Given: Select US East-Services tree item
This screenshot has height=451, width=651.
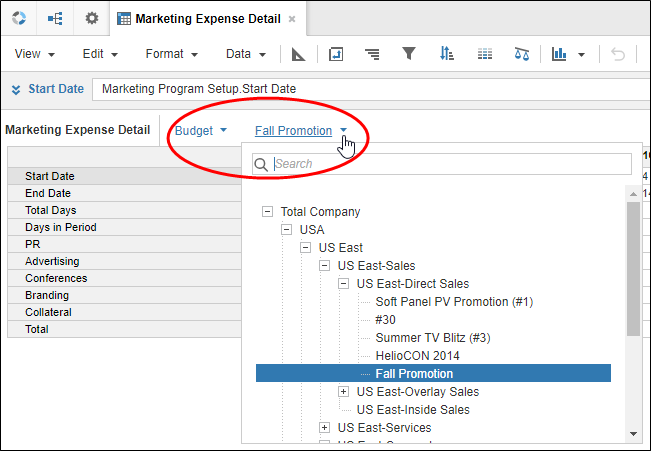Looking at the screenshot, I should (x=384, y=428).
